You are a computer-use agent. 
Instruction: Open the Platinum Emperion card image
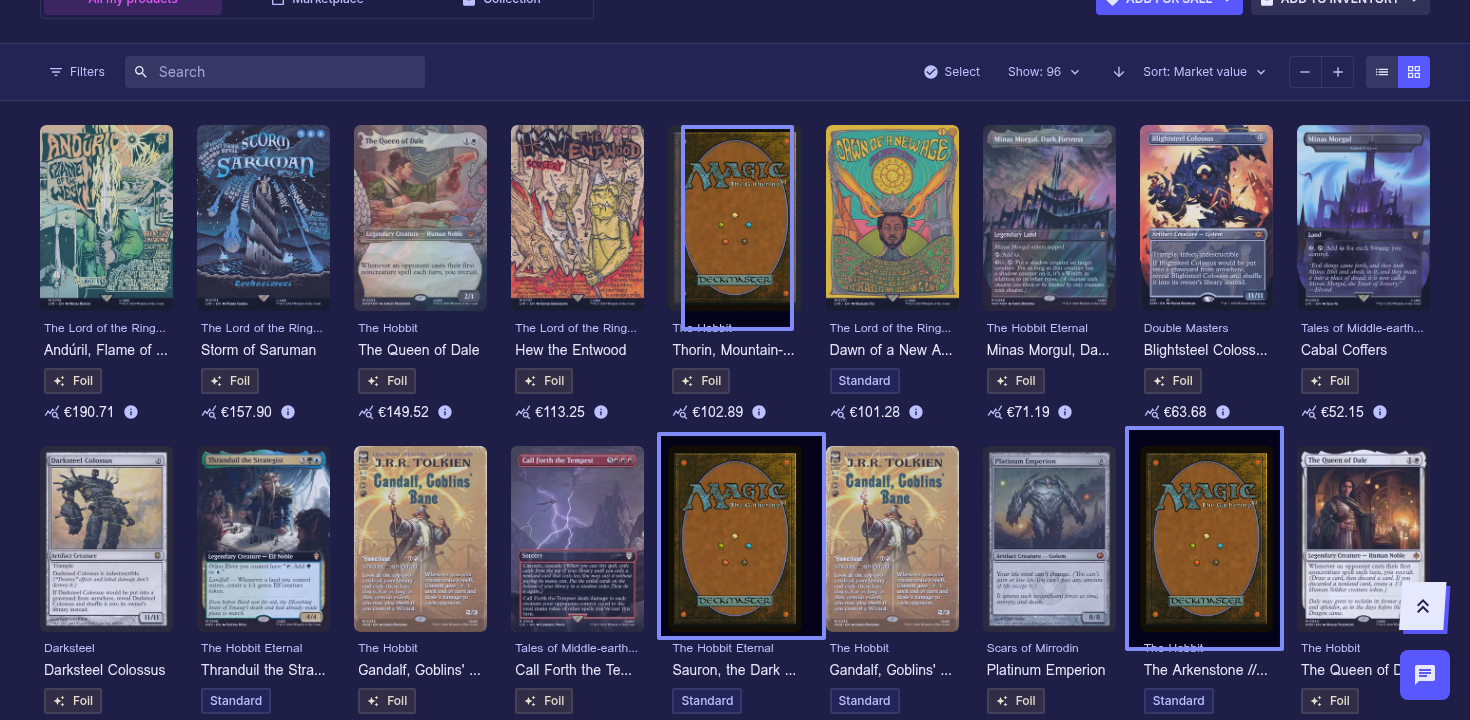[1049, 539]
